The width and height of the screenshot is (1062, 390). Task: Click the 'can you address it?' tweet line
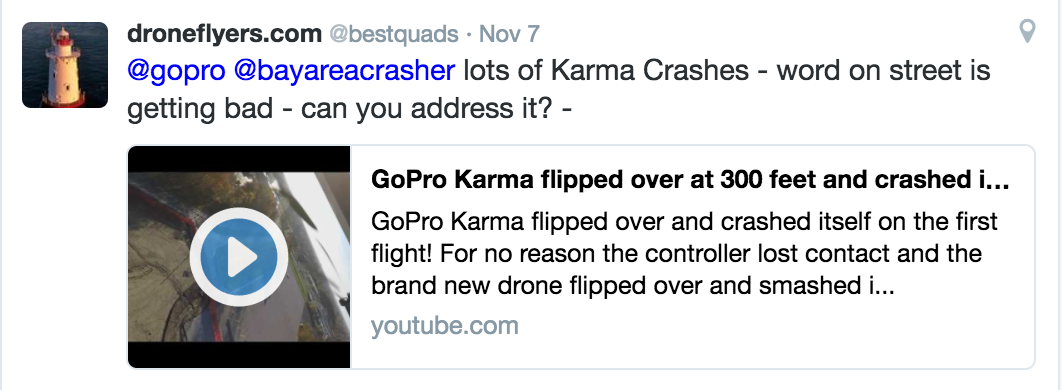coord(349,108)
